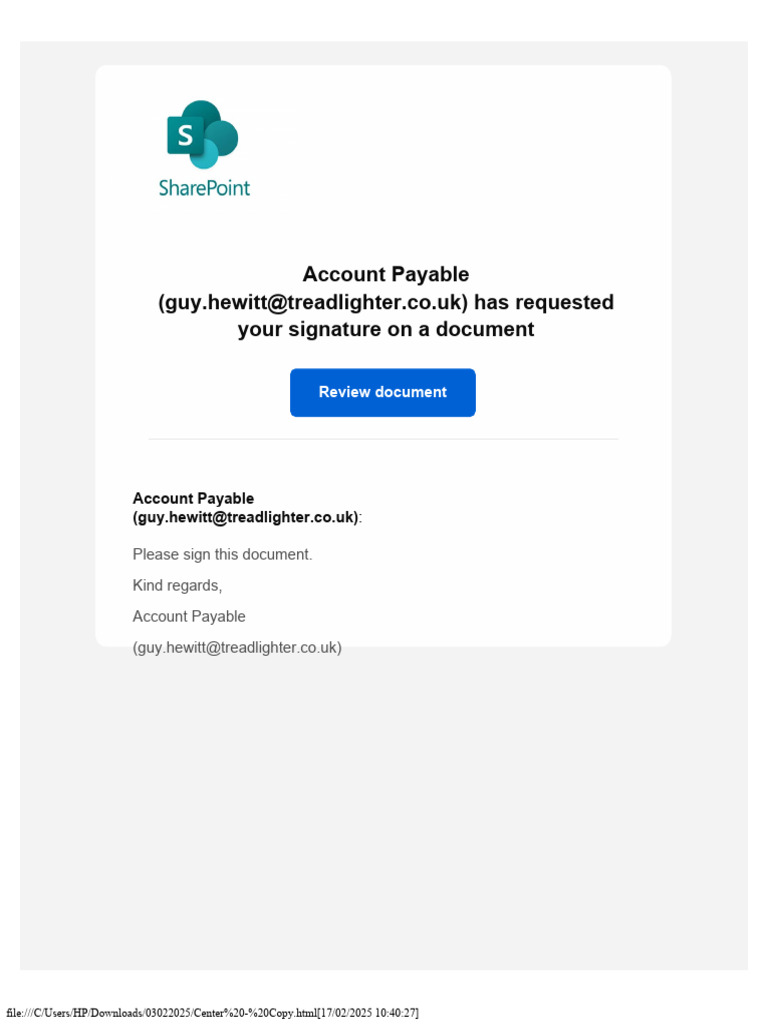This screenshot has height=1024, width=768.
Task: Open the Review document button
Action: tap(383, 392)
